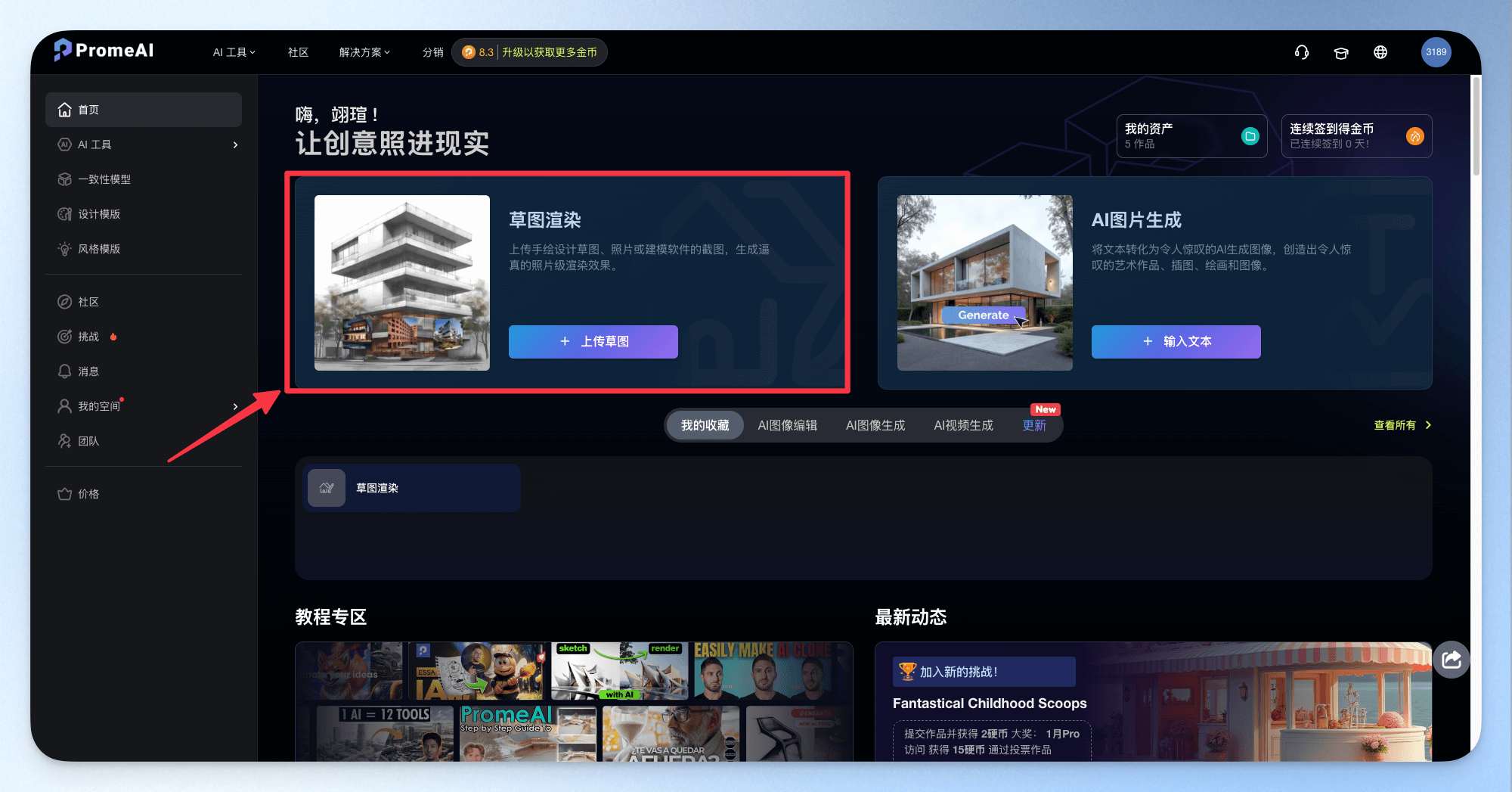Screen dimensions: 1512x792
Task: Click the page vertical scrollbar
Action: coord(1476,126)
